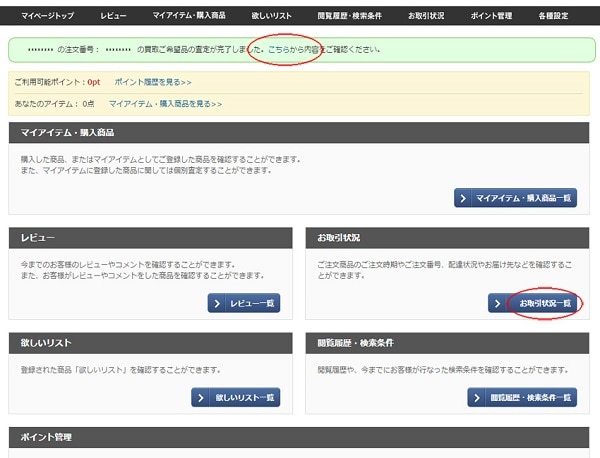Click the あなたのアイテム: 0点 text
Viewport: 600px width, 458px height.
tap(54, 104)
